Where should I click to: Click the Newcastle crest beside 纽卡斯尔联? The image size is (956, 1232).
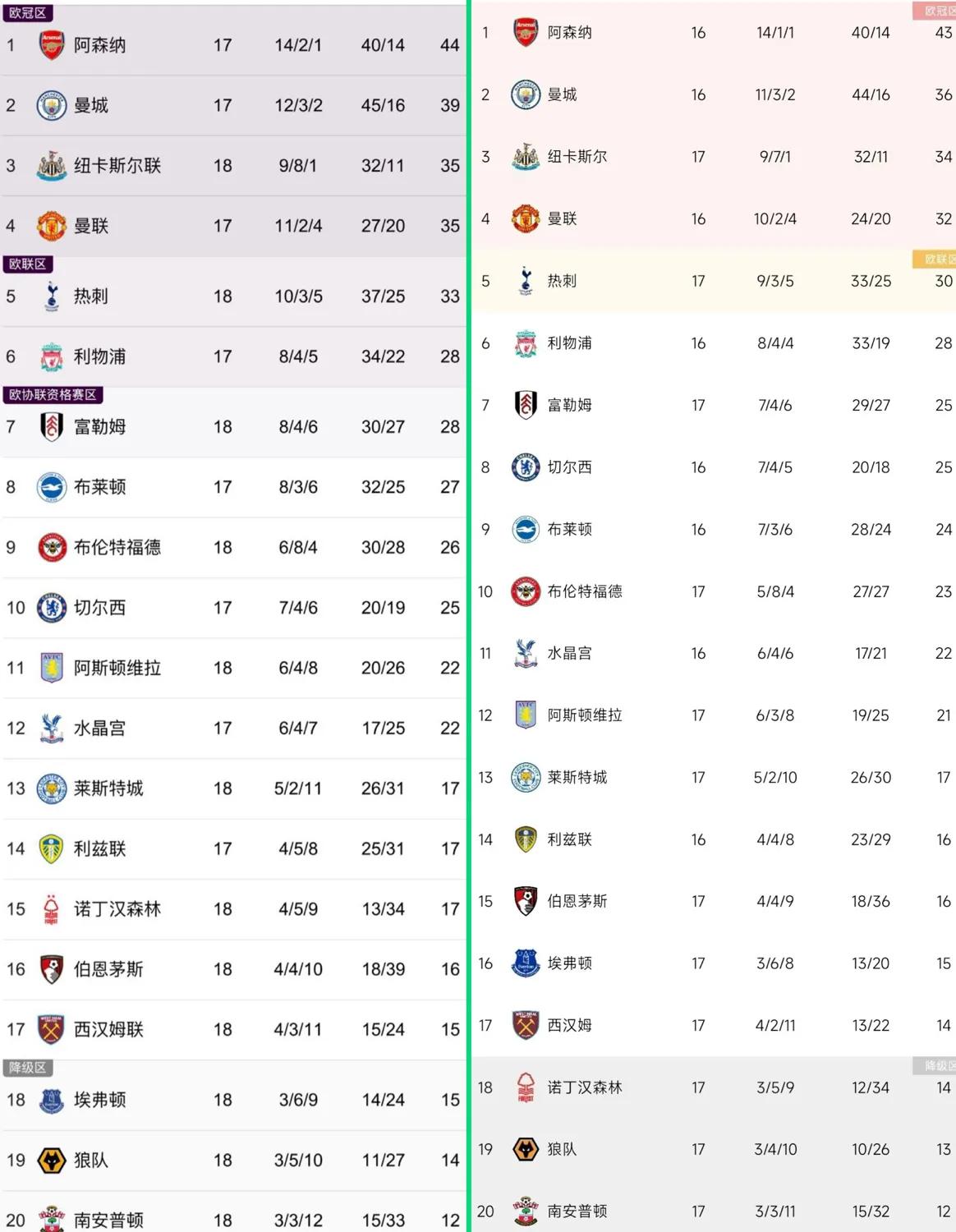click(x=51, y=165)
